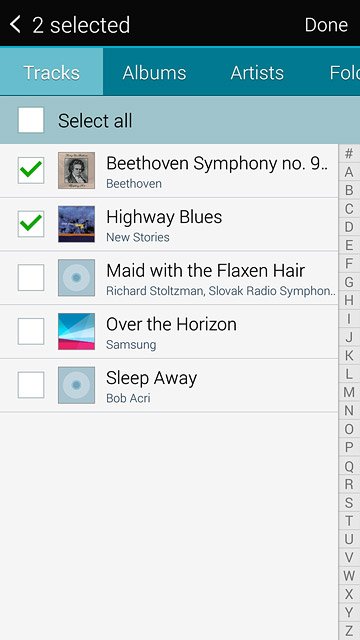Check the Over the Horizon checkbox
This screenshot has height=640, width=360.
(x=31, y=331)
